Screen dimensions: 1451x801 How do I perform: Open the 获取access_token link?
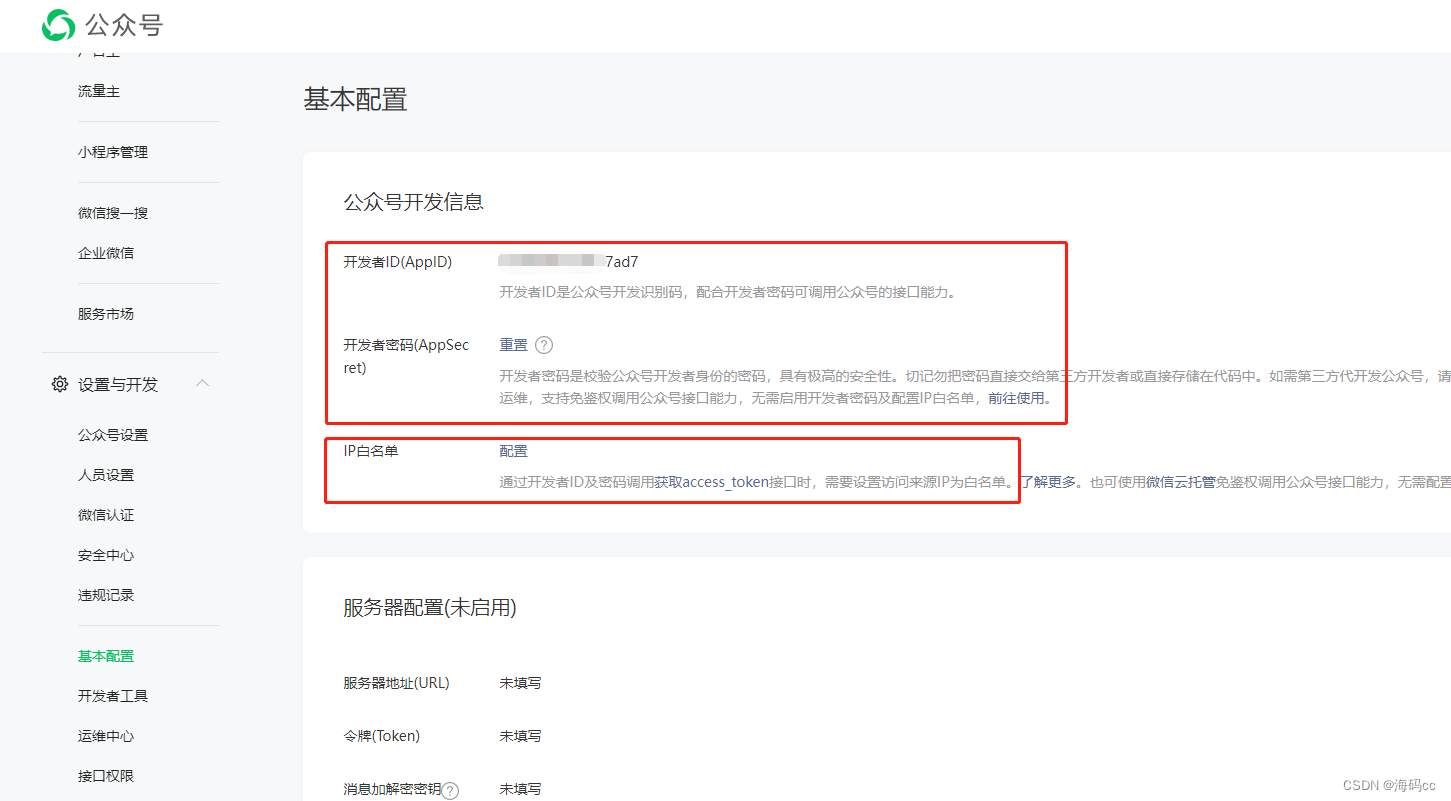(x=712, y=482)
